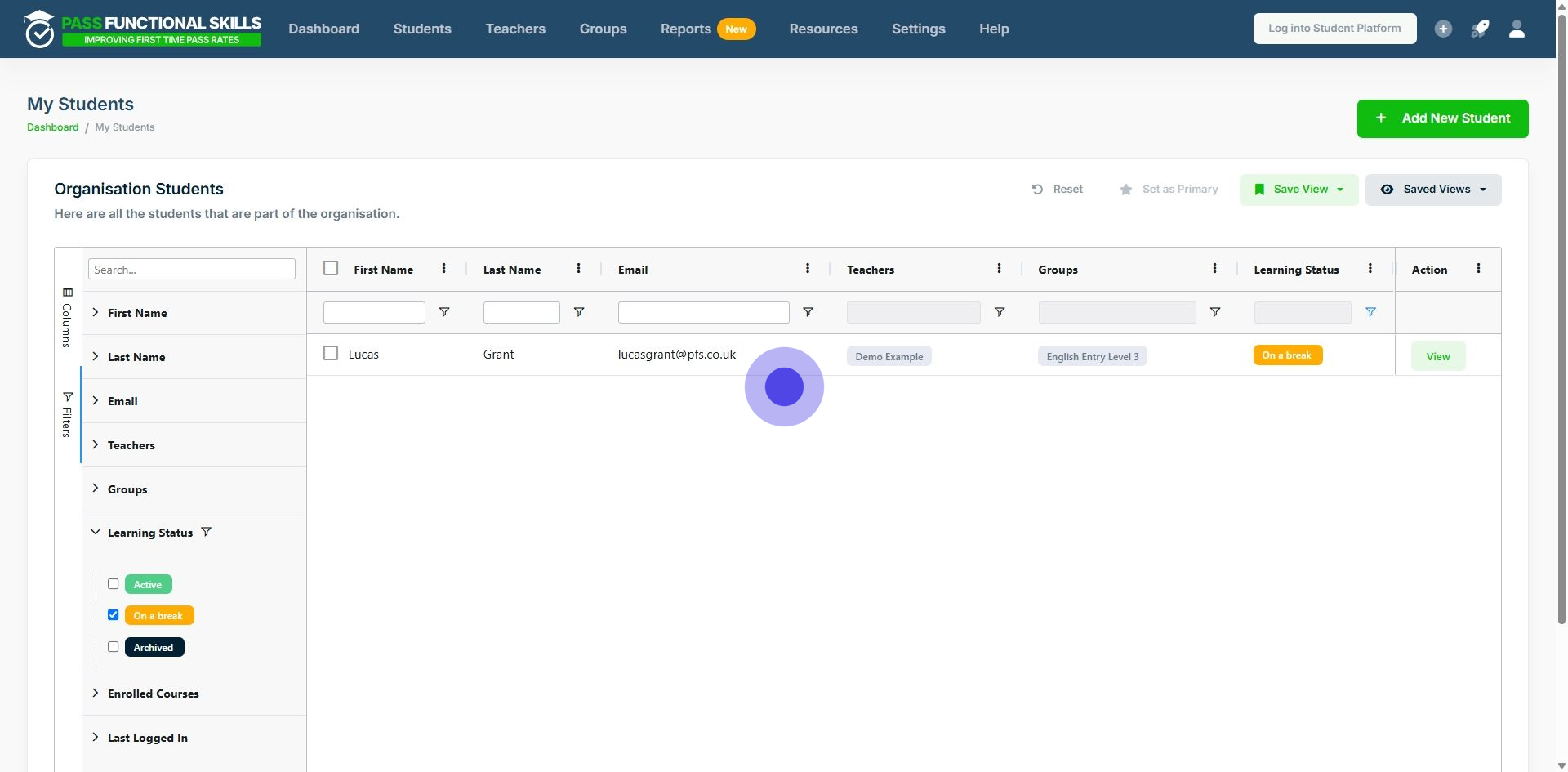This screenshot has height=772, width=1568.
Task: Click Last Name column filter input
Action: pos(521,312)
